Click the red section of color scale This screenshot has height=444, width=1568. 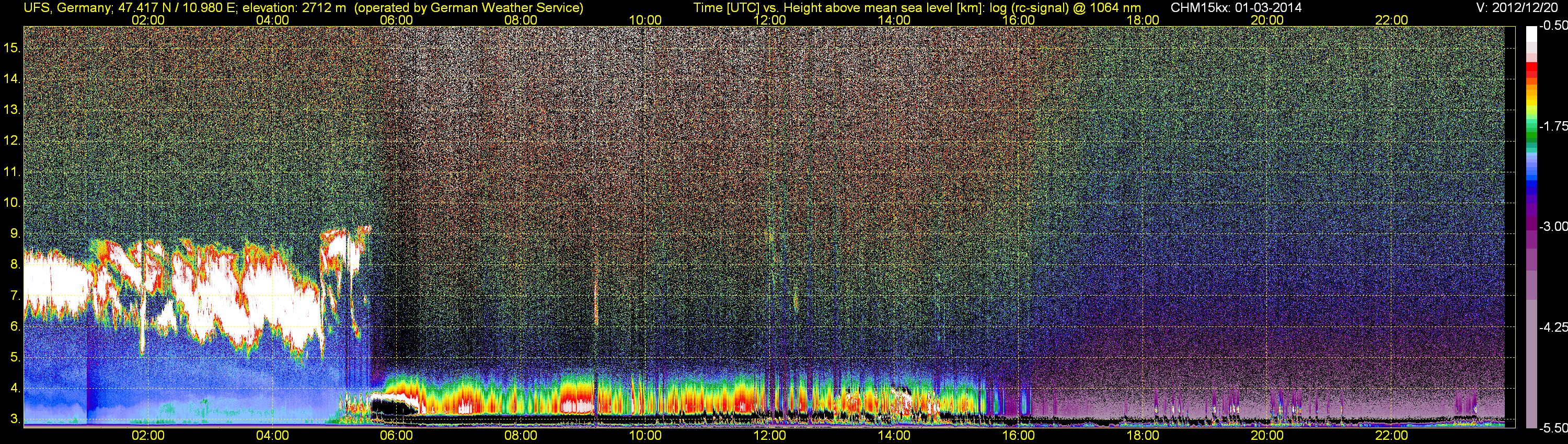pos(1531,69)
